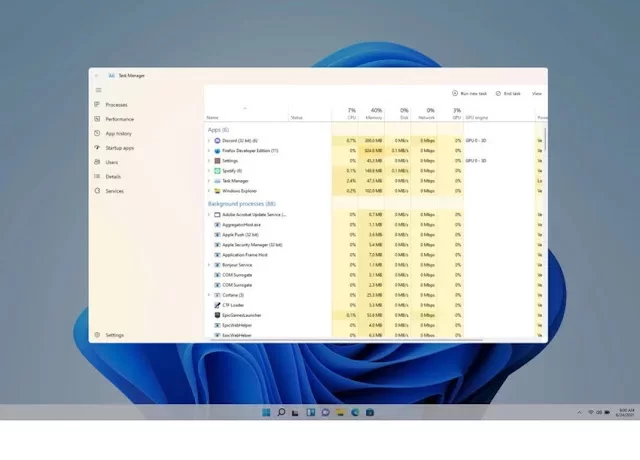Screen dimensions: 640x460
Task: Open taskbar Search
Action: 281,412
